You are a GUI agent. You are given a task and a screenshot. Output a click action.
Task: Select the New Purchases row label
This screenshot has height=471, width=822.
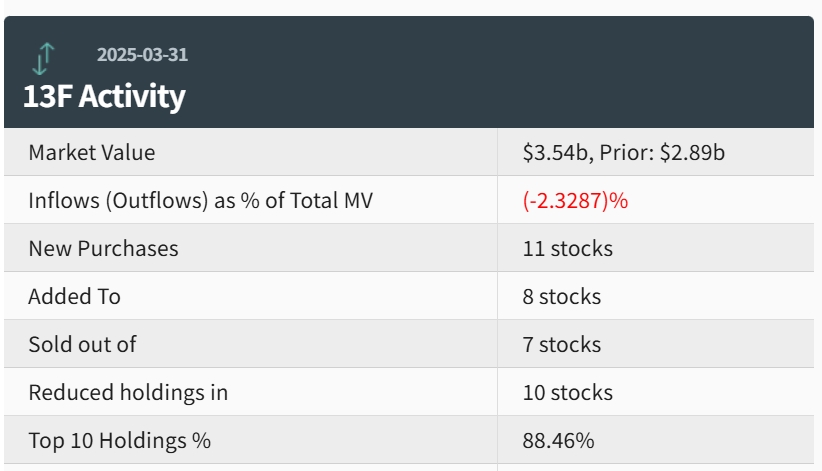tap(103, 248)
